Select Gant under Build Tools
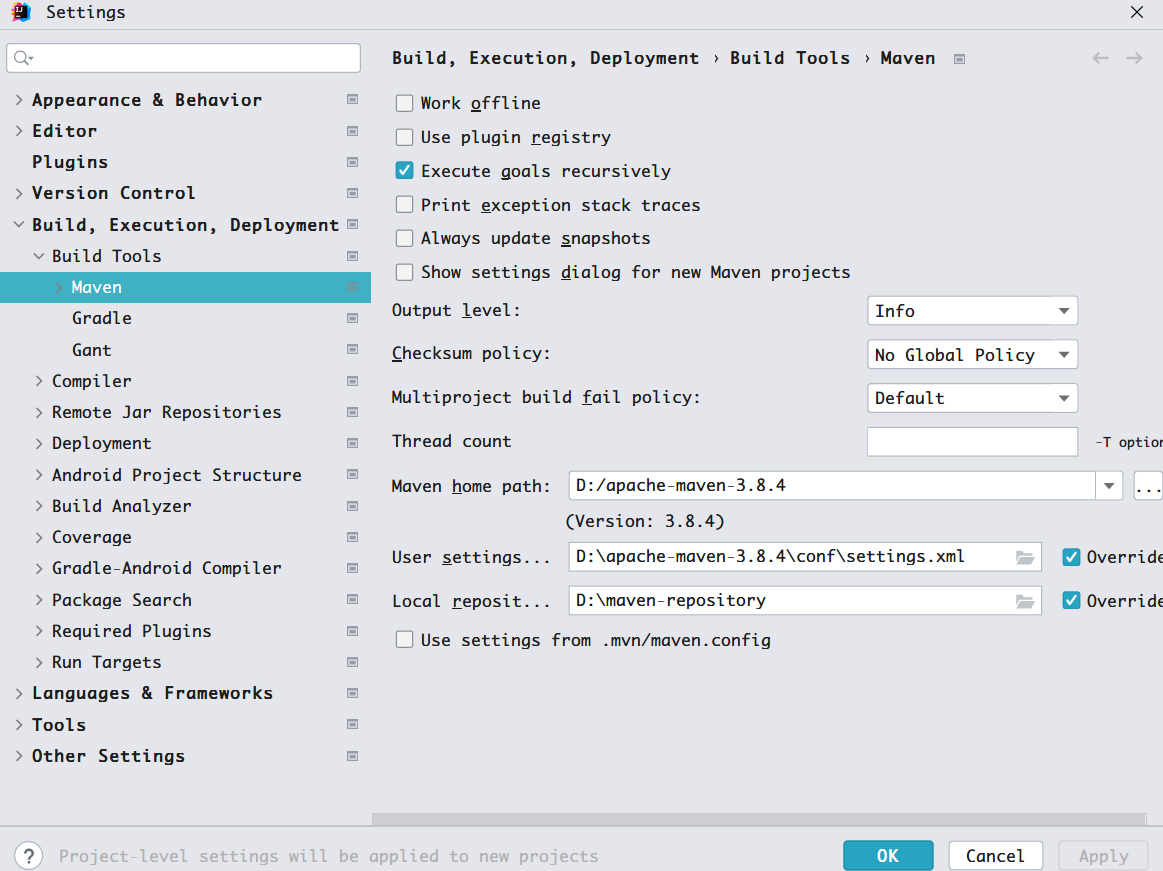This screenshot has width=1163, height=871. click(x=91, y=349)
